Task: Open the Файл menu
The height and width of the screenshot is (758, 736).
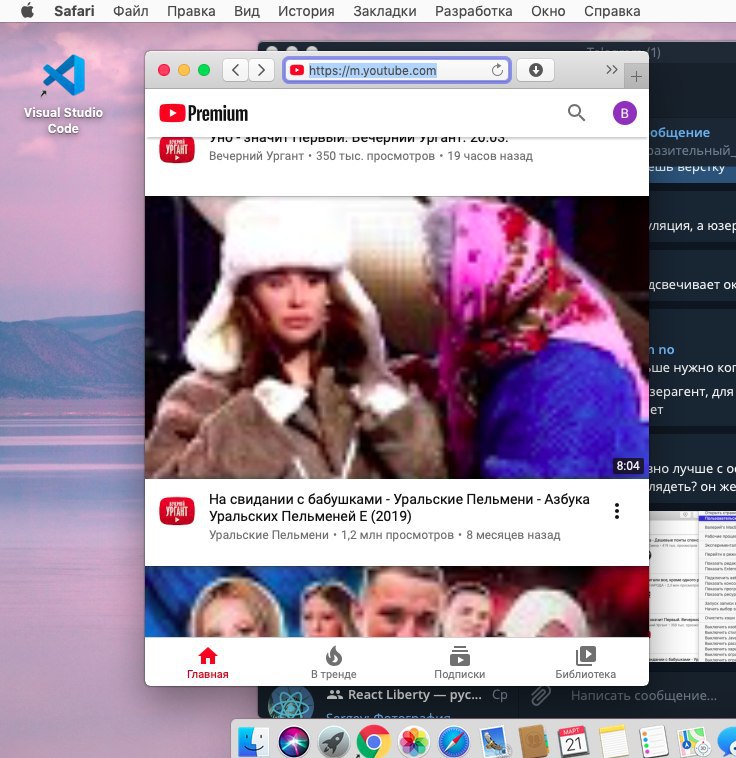Action: 131,11
